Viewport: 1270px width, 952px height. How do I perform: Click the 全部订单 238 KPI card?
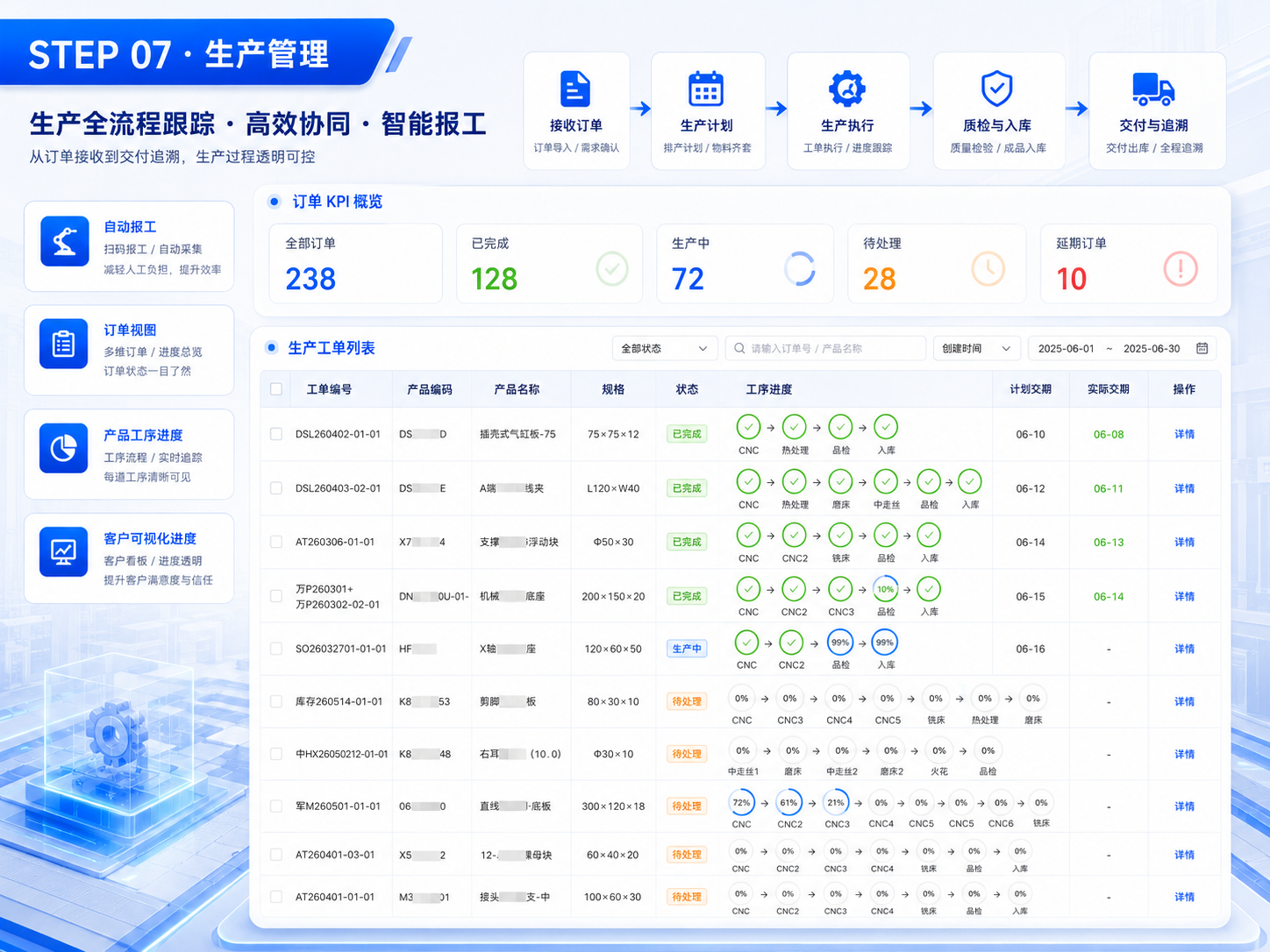coord(355,264)
